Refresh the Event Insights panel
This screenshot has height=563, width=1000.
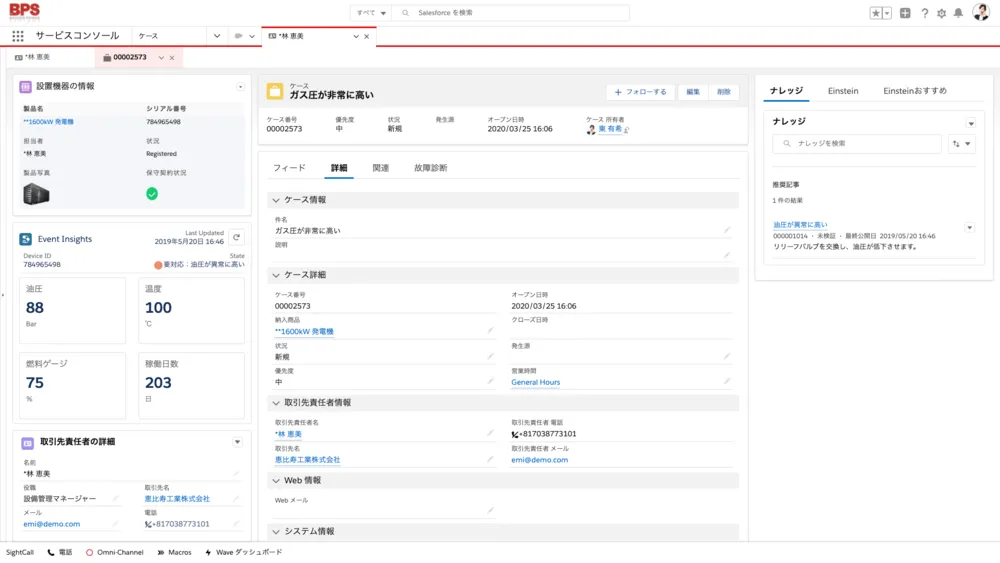pos(236,237)
